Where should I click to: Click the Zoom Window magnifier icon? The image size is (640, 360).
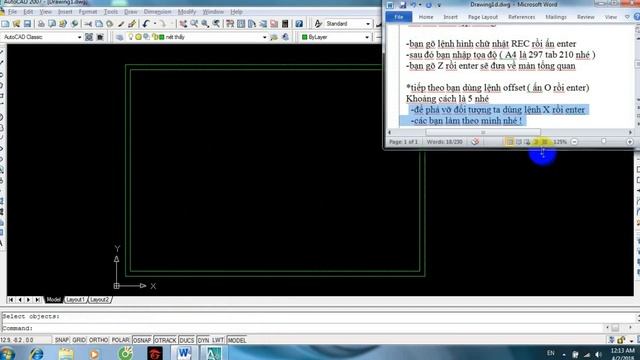[x=205, y=24]
